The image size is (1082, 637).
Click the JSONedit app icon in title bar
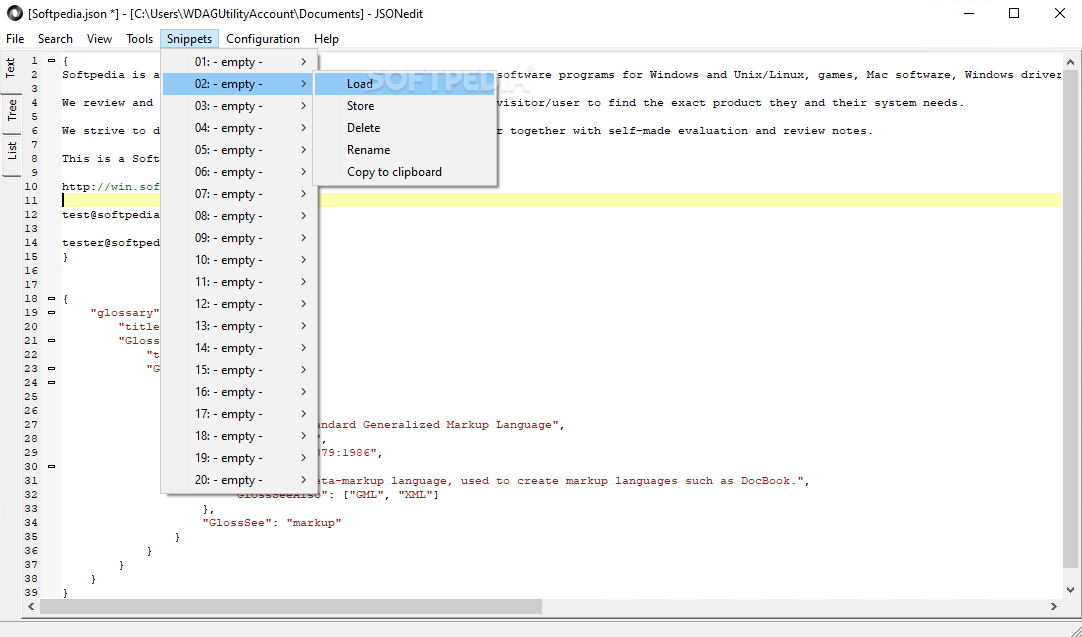14,13
